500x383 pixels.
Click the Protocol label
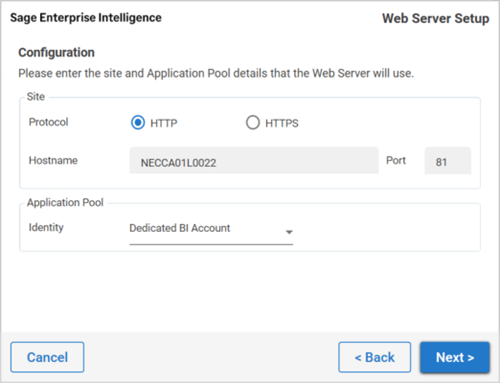[x=48, y=122]
